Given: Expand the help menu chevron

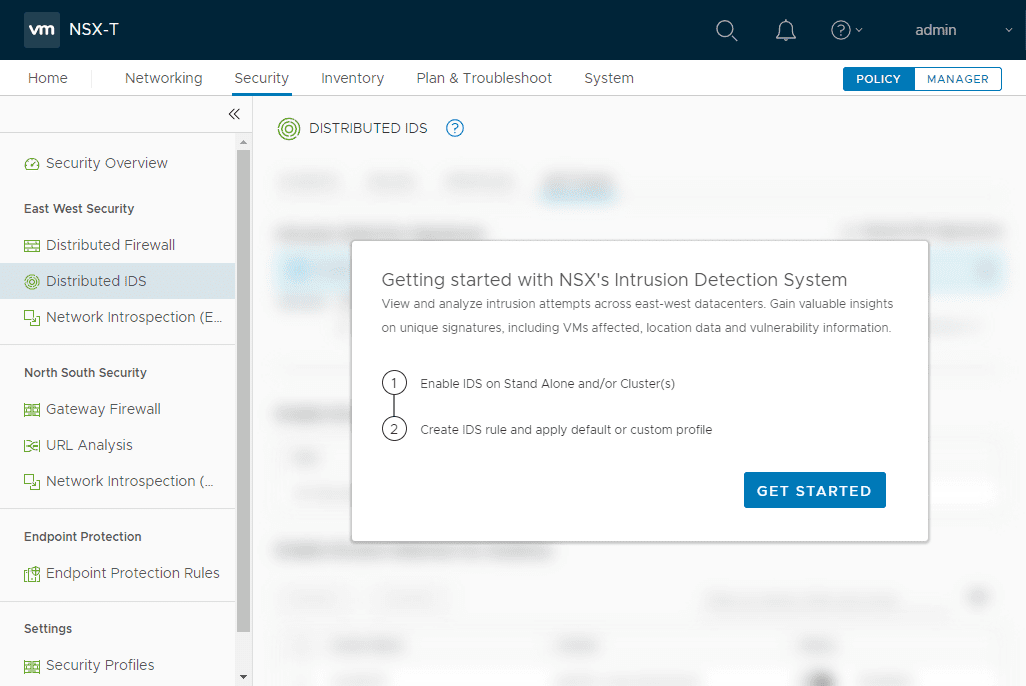Looking at the screenshot, I should [x=860, y=30].
